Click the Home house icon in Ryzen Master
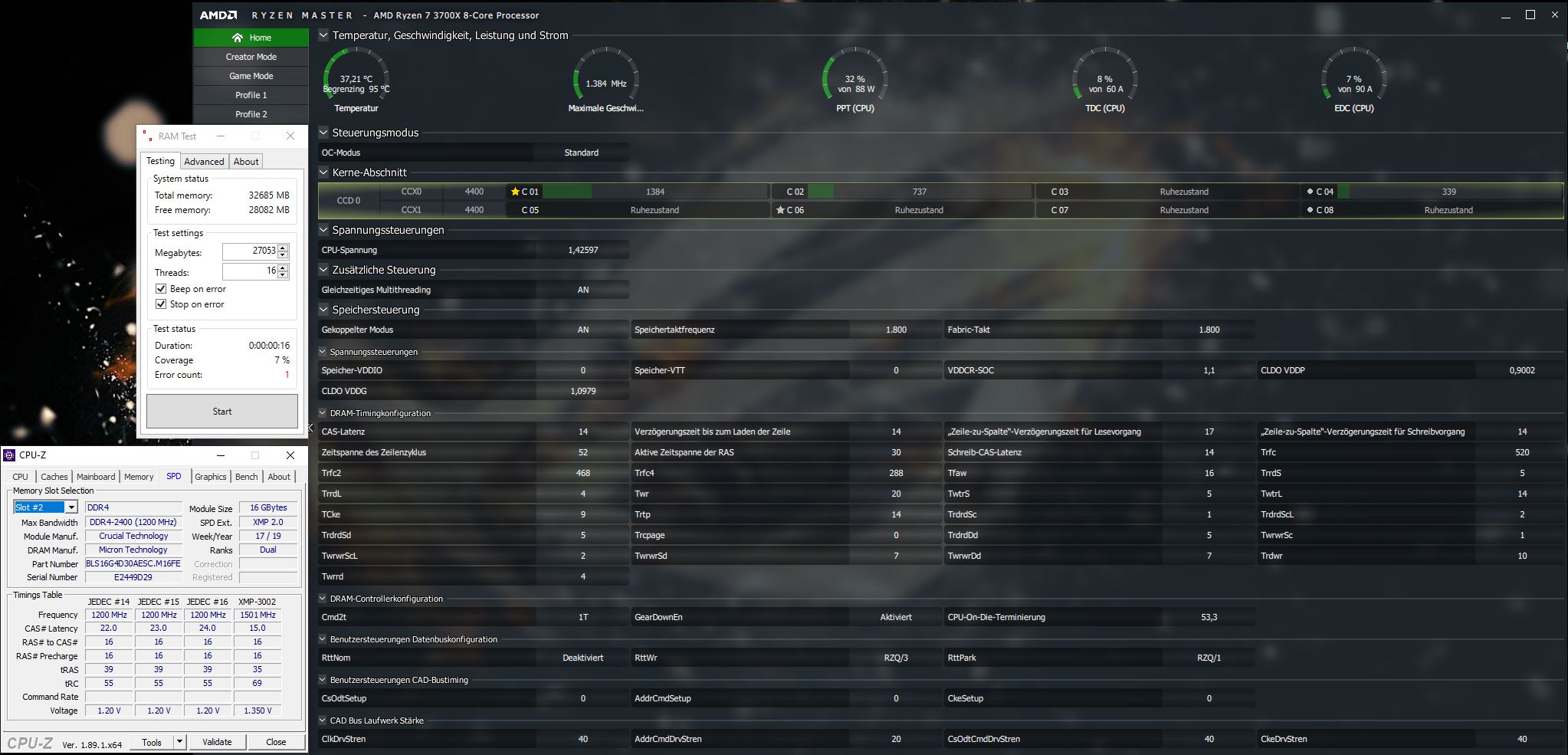1568x755 pixels. [238, 38]
